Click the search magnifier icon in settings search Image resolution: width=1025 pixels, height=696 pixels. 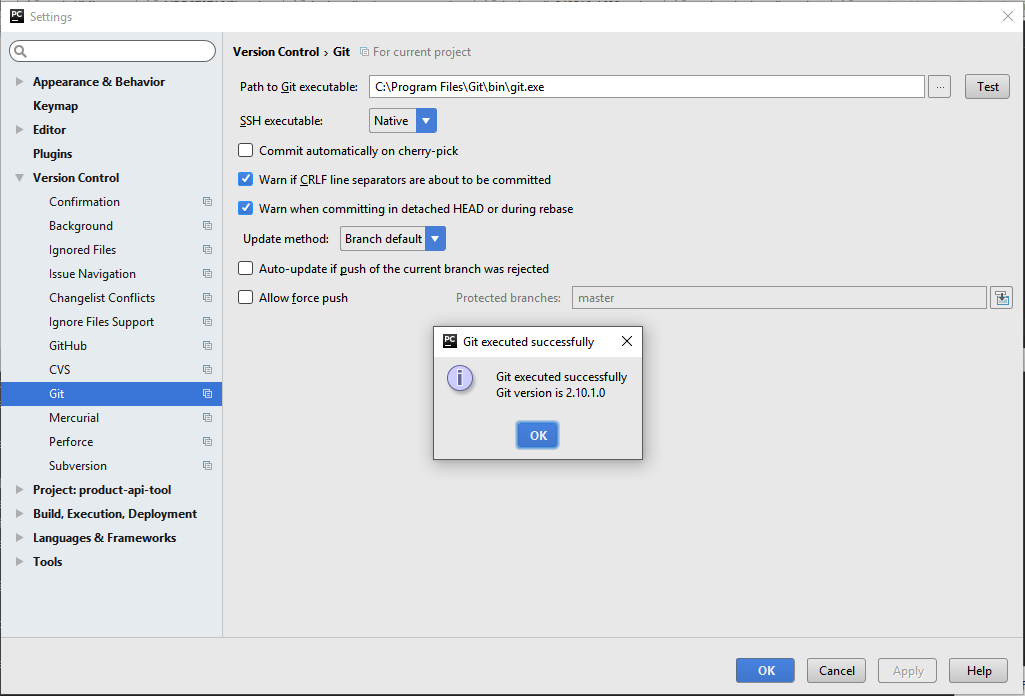click(20, 51)
